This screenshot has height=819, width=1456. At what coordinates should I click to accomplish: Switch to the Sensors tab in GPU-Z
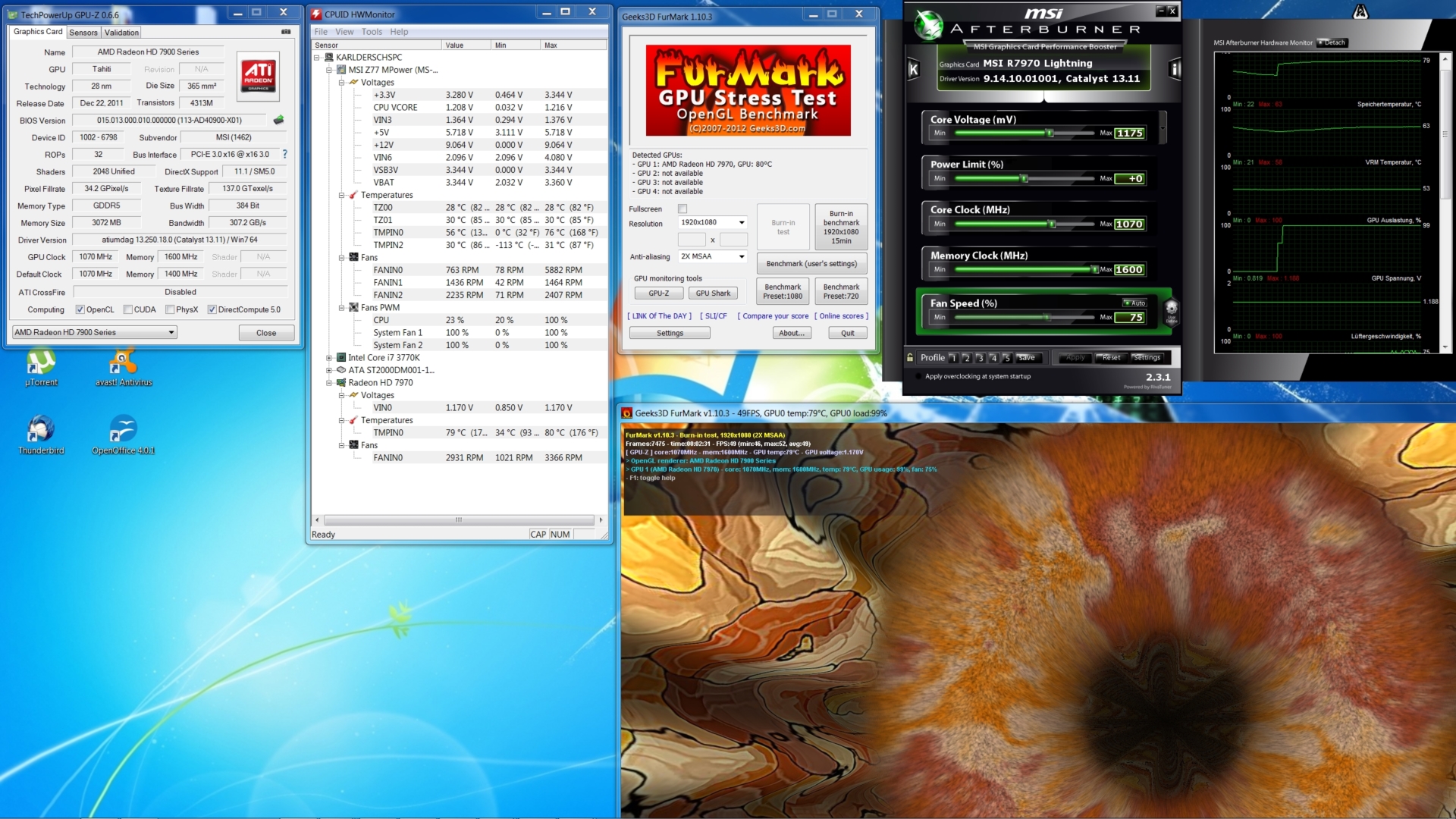click(83, 33)
